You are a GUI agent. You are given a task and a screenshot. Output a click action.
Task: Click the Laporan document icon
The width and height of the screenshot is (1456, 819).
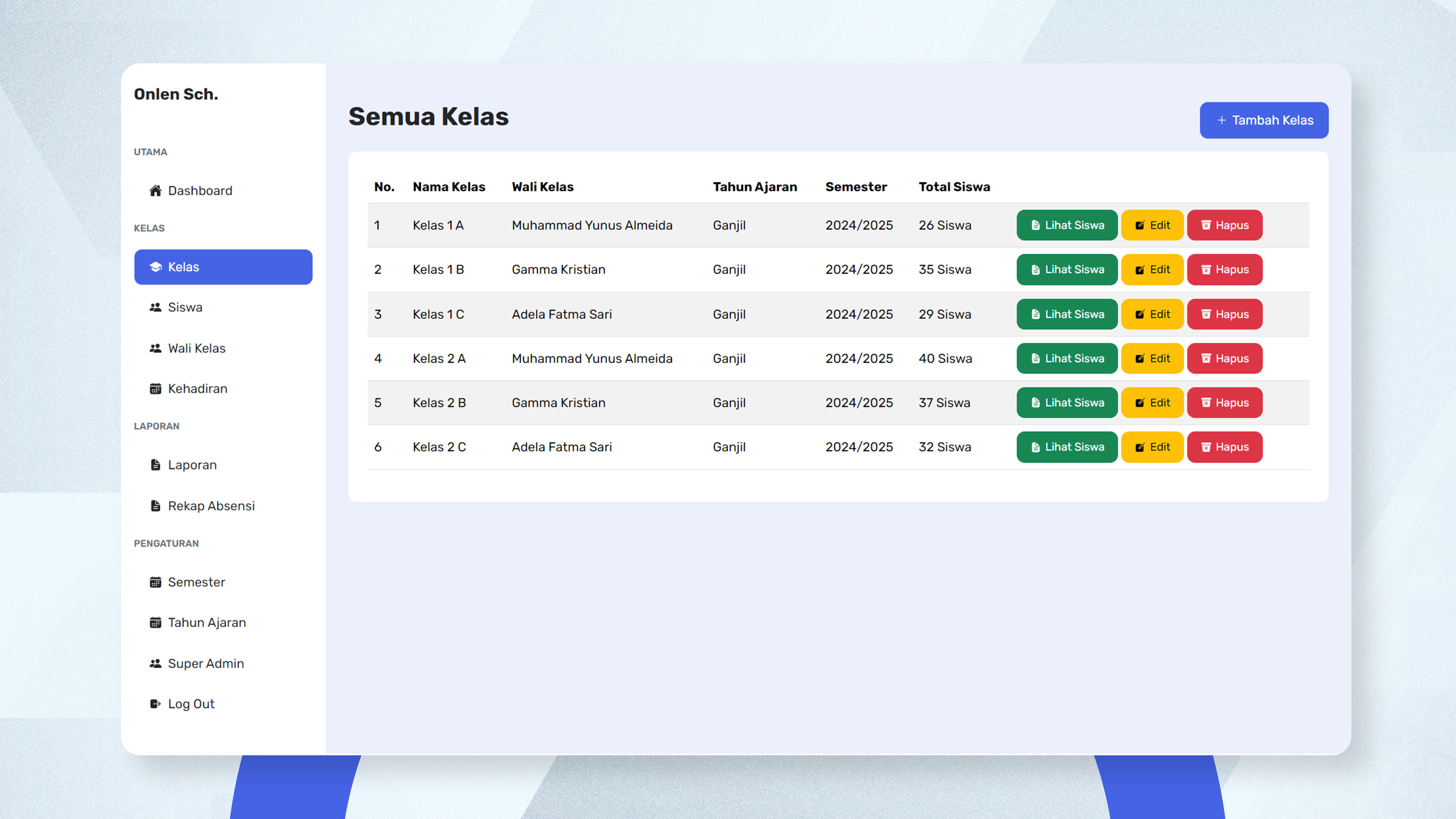(155, 464)
